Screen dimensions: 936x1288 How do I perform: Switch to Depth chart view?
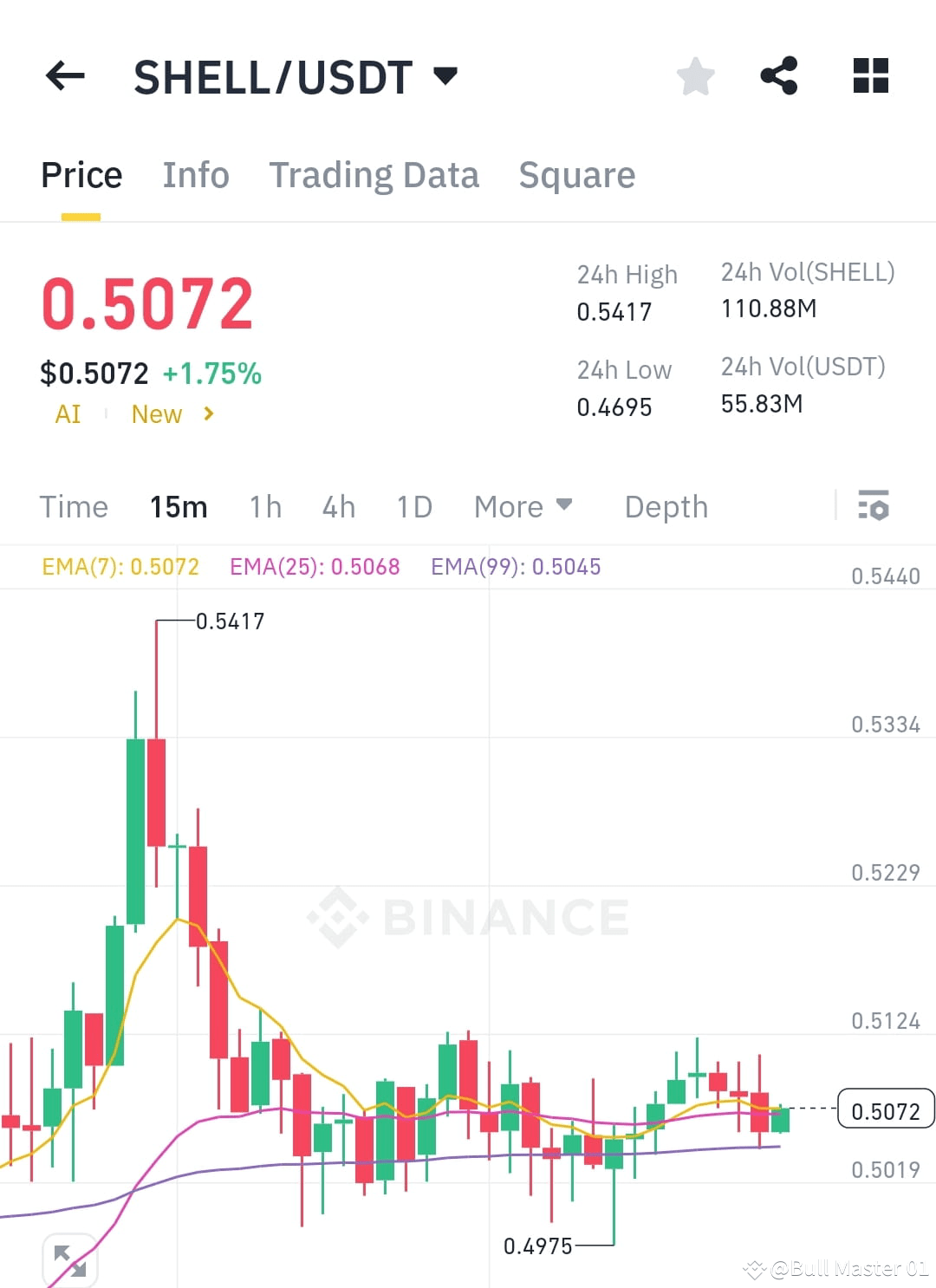click(x=666, y=506)
